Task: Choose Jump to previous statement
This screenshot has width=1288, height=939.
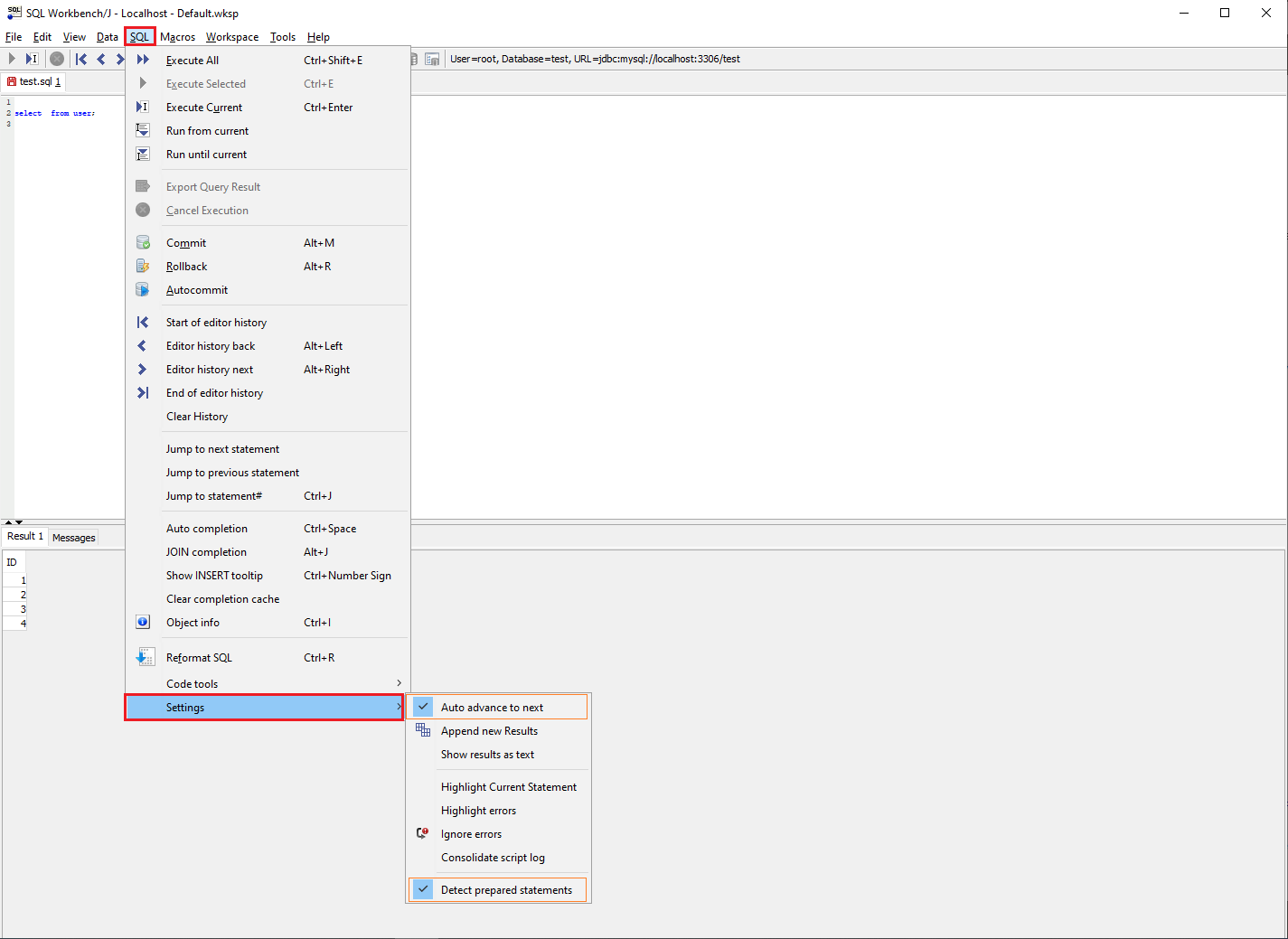Action: pos(268,472)
